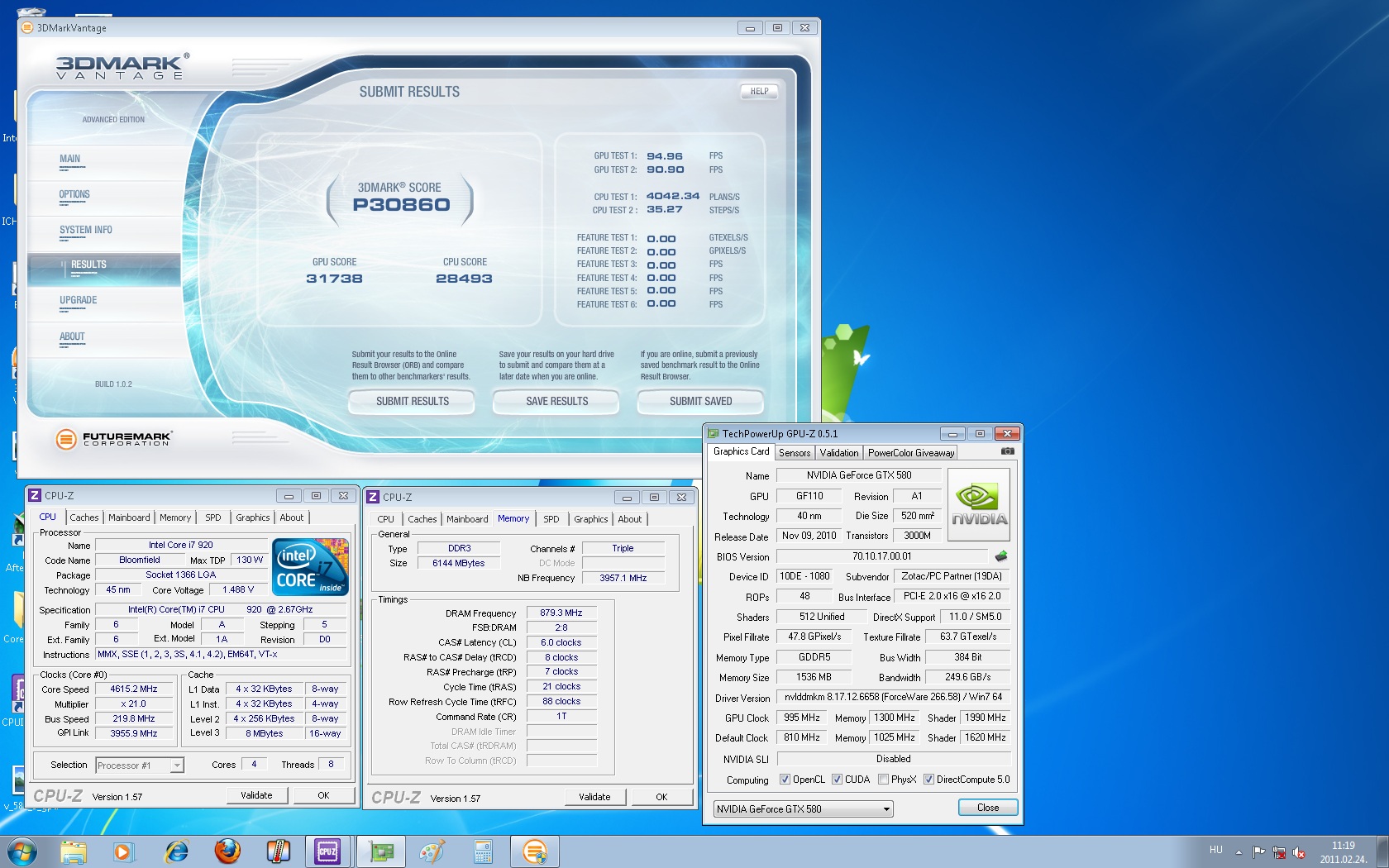Open Caches tab in left CPU-Z window
1389x868 pixels.
pos(84,517)
